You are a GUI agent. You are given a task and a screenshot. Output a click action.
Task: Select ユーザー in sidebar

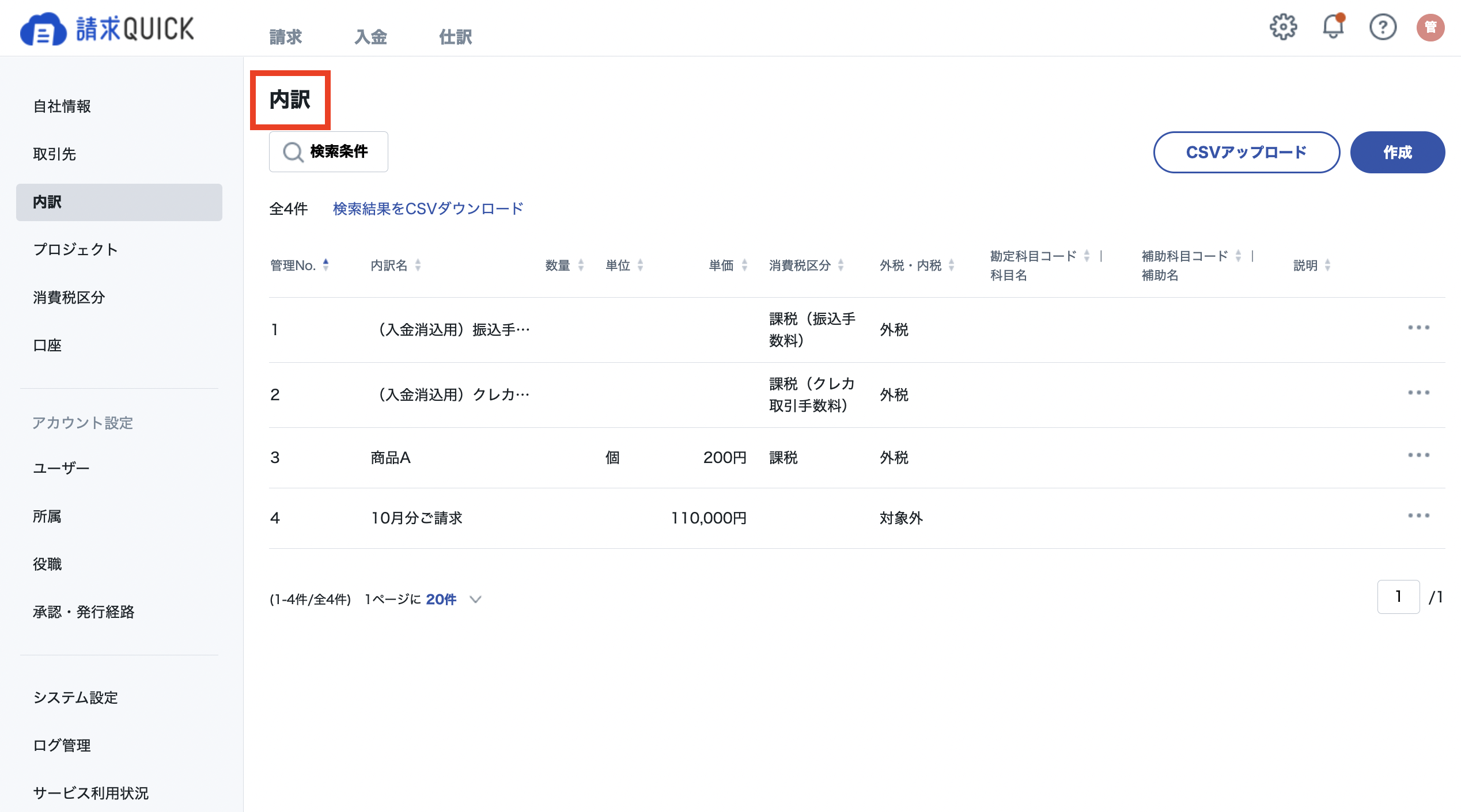[119, 469]
